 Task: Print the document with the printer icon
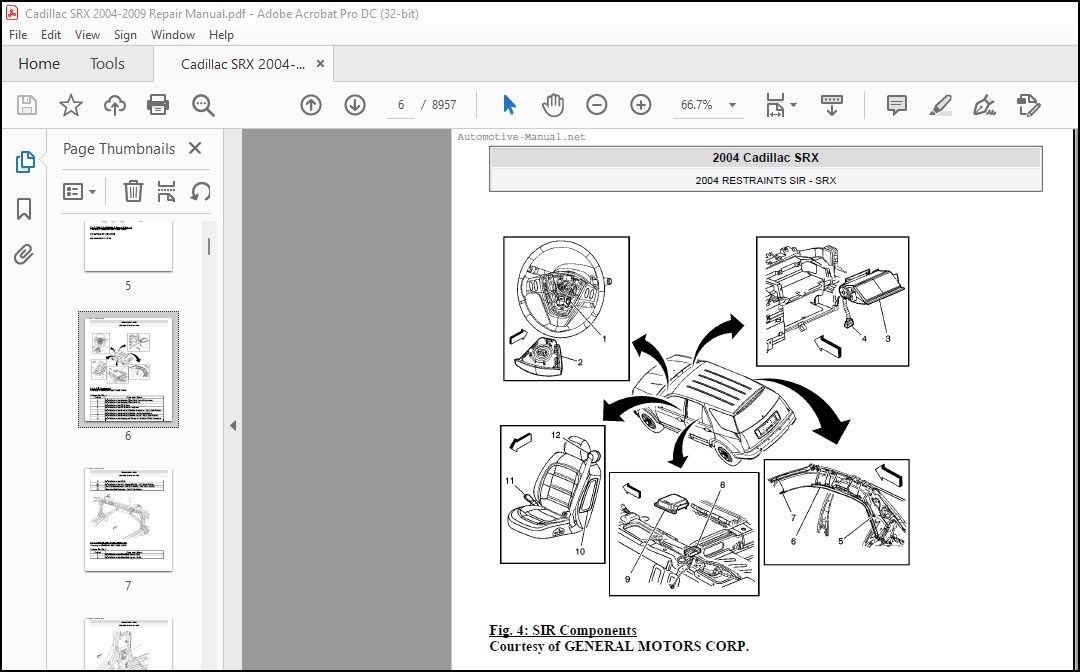[158, 105]
